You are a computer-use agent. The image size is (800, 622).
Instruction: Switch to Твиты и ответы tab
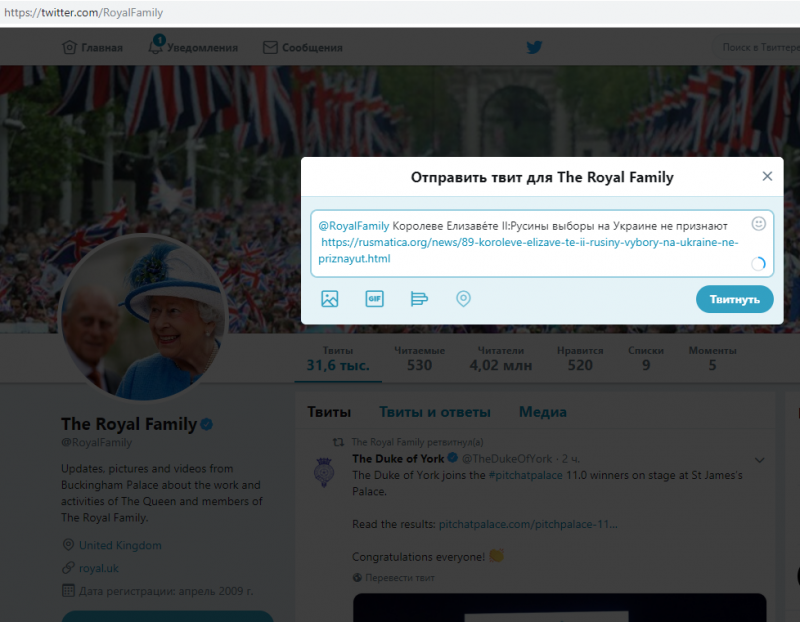[x=435, y=412]
